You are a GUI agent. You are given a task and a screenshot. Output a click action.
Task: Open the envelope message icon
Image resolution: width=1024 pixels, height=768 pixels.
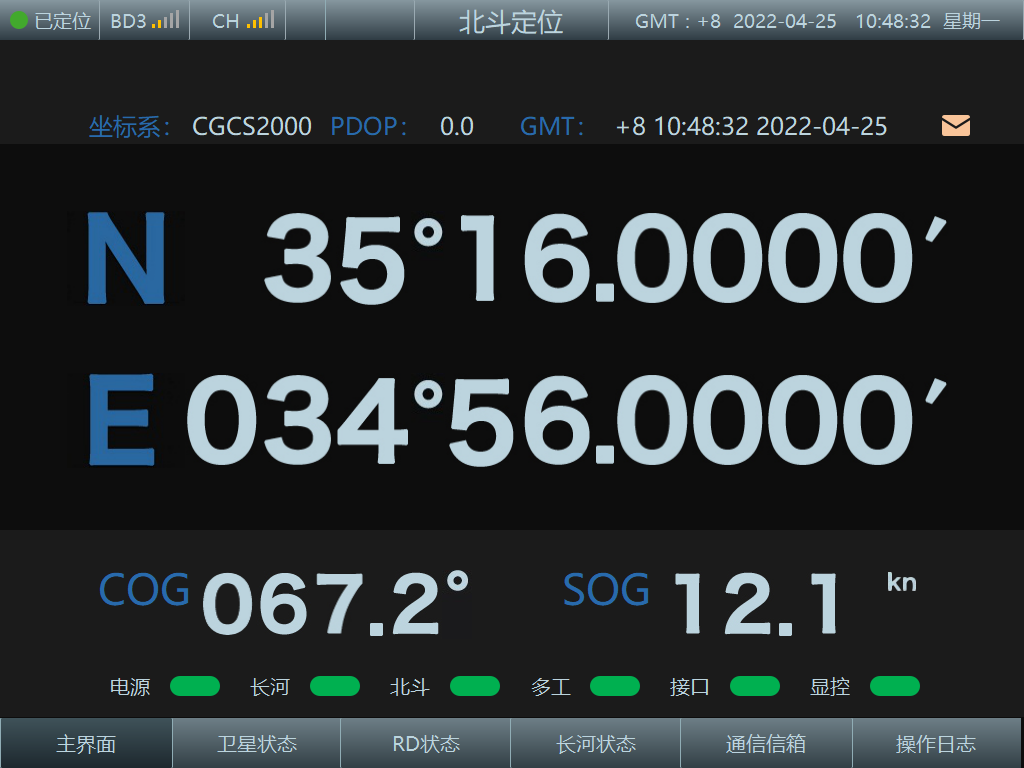point(955,125)
